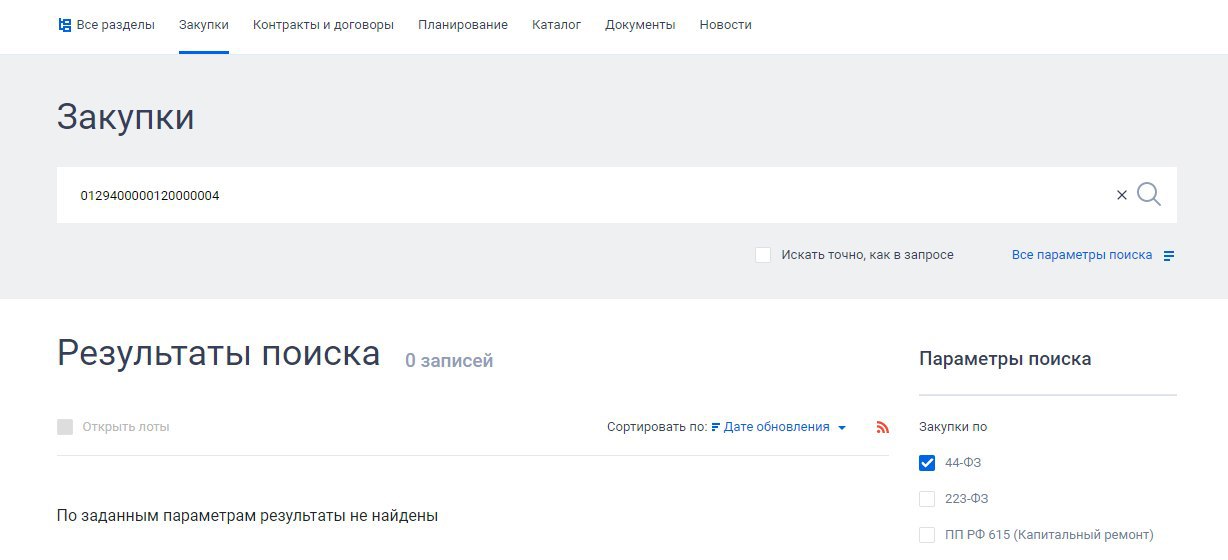
Task: Clear the search field with X icon
Action: point(1121,196)
